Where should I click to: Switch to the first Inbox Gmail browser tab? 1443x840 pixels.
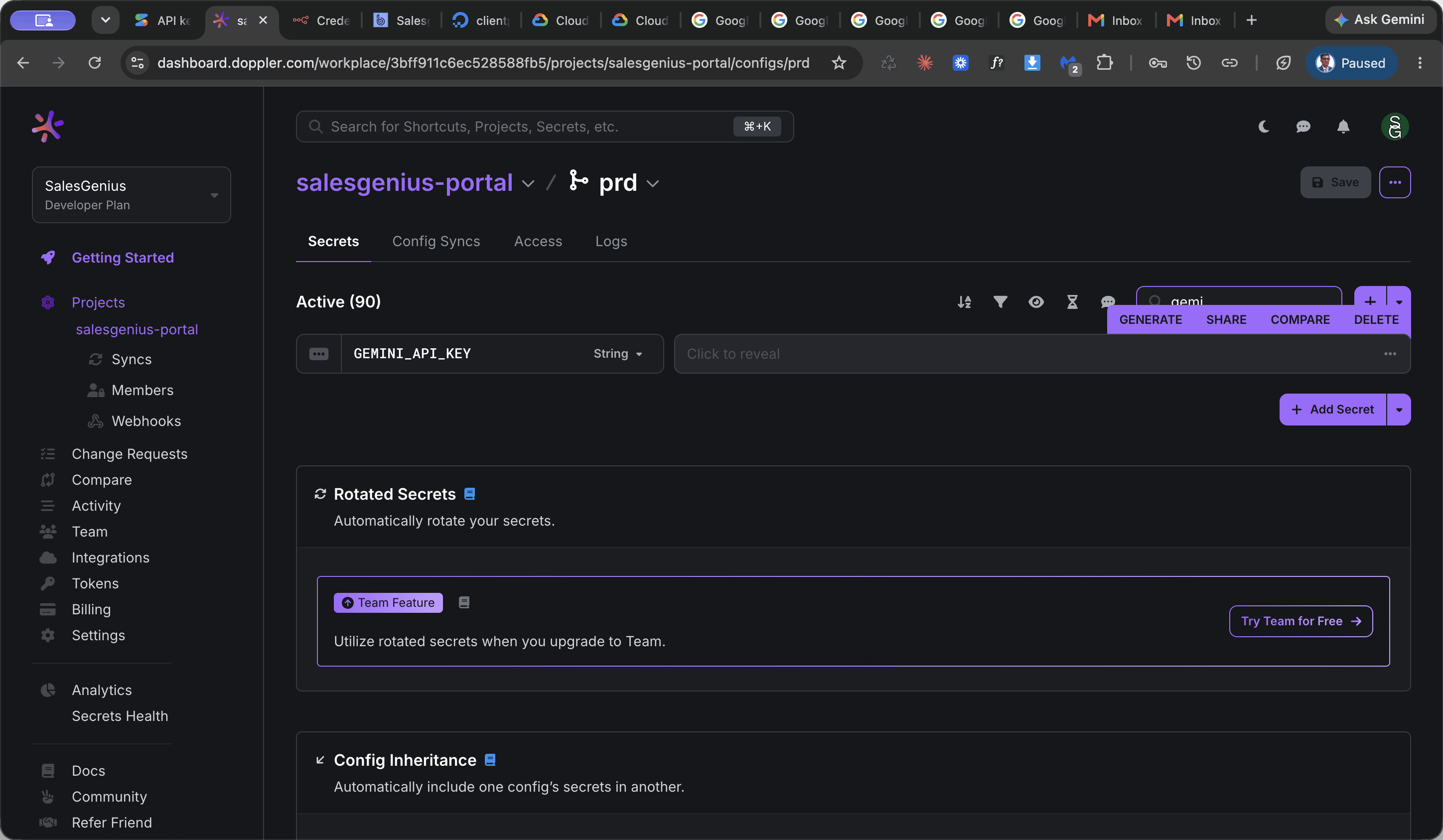coord(1115,20)
